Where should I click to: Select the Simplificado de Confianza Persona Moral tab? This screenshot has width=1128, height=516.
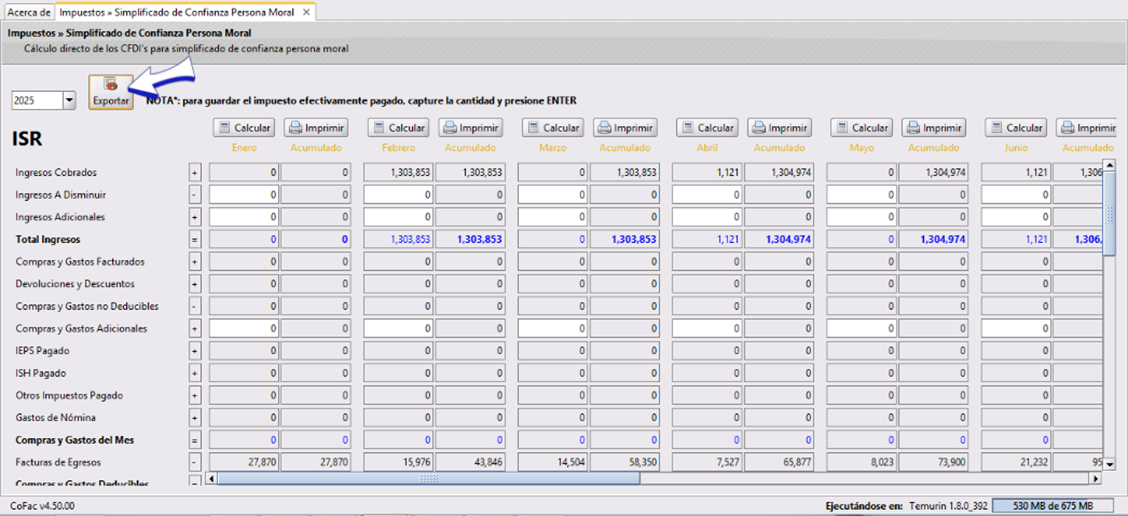pyautogui.click(x=179, y=12)
